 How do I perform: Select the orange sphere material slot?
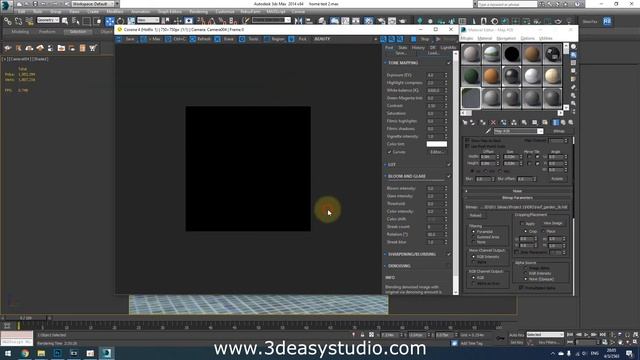[x=491, y=76]
